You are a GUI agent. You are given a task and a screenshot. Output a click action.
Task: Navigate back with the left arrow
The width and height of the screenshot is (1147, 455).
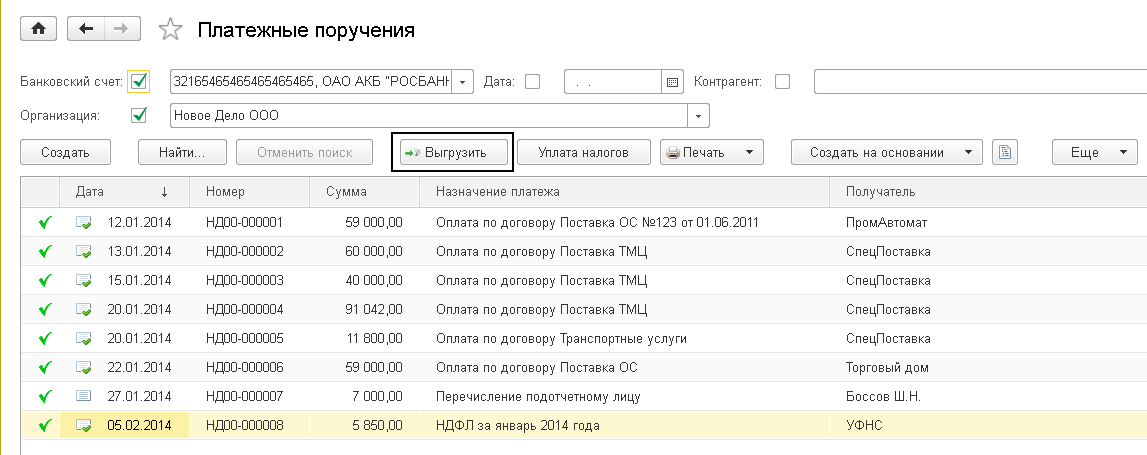click(85, 29)
